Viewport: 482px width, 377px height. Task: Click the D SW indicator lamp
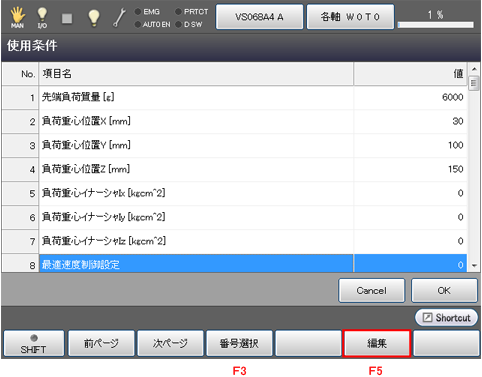point(189,24)
